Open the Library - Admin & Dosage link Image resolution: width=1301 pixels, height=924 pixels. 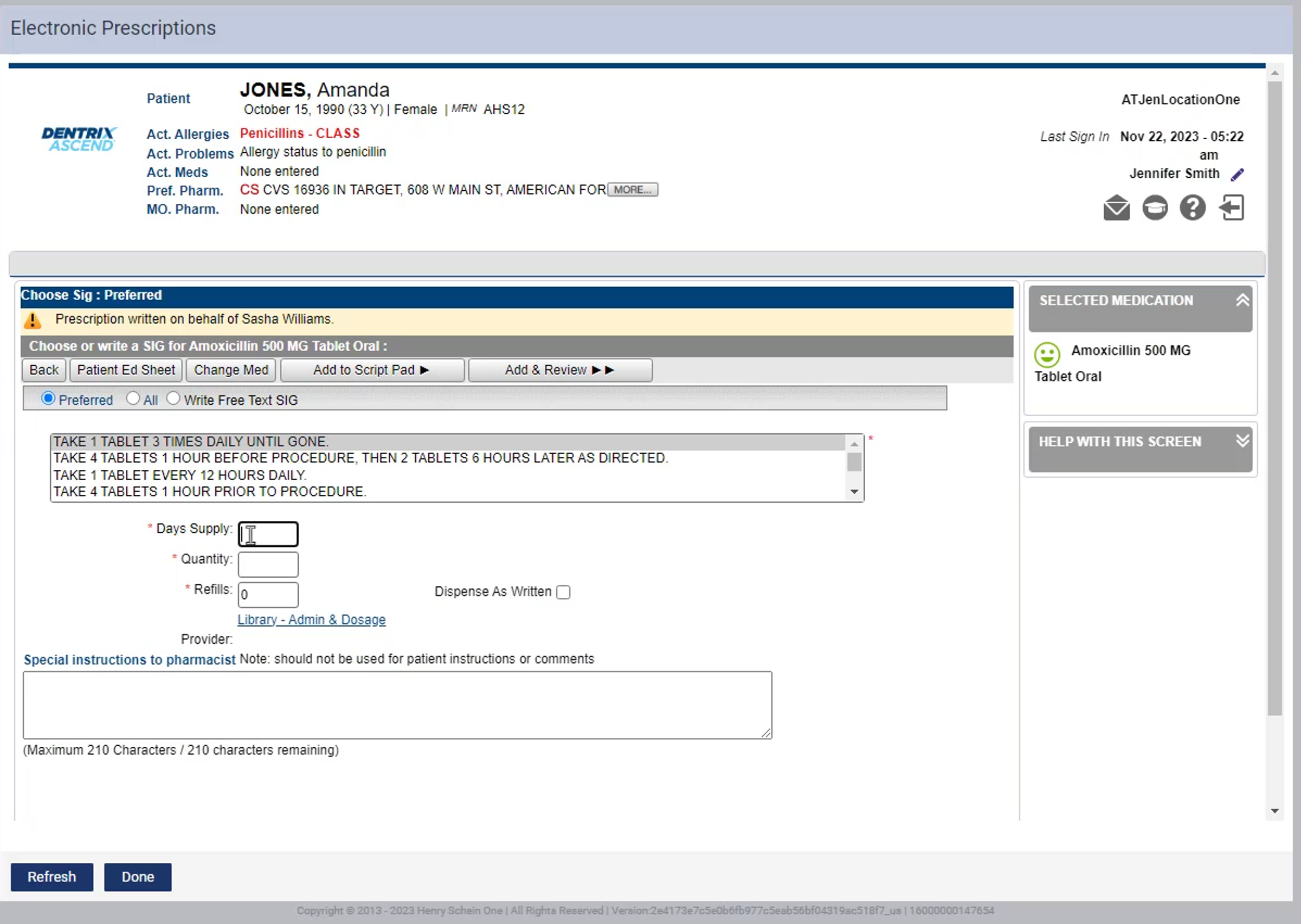point(311,620)
